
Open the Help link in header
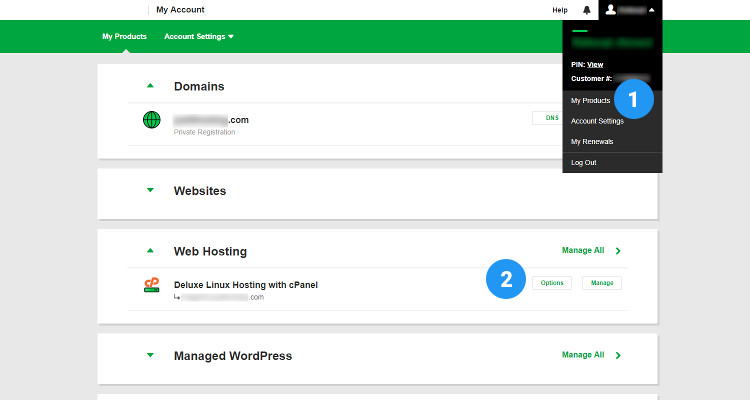(560, 10)
